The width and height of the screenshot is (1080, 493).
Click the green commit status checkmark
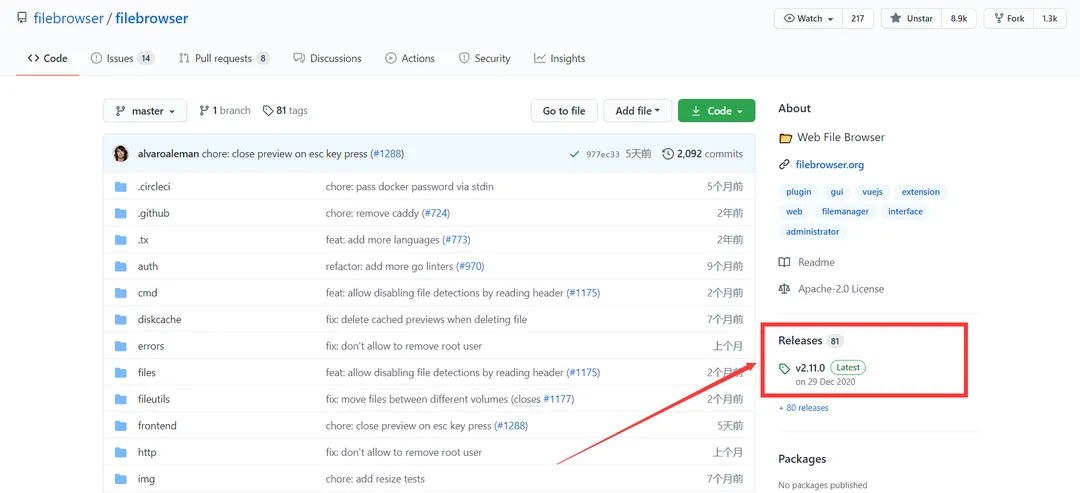pyautogui.click(x=574, y=154)
